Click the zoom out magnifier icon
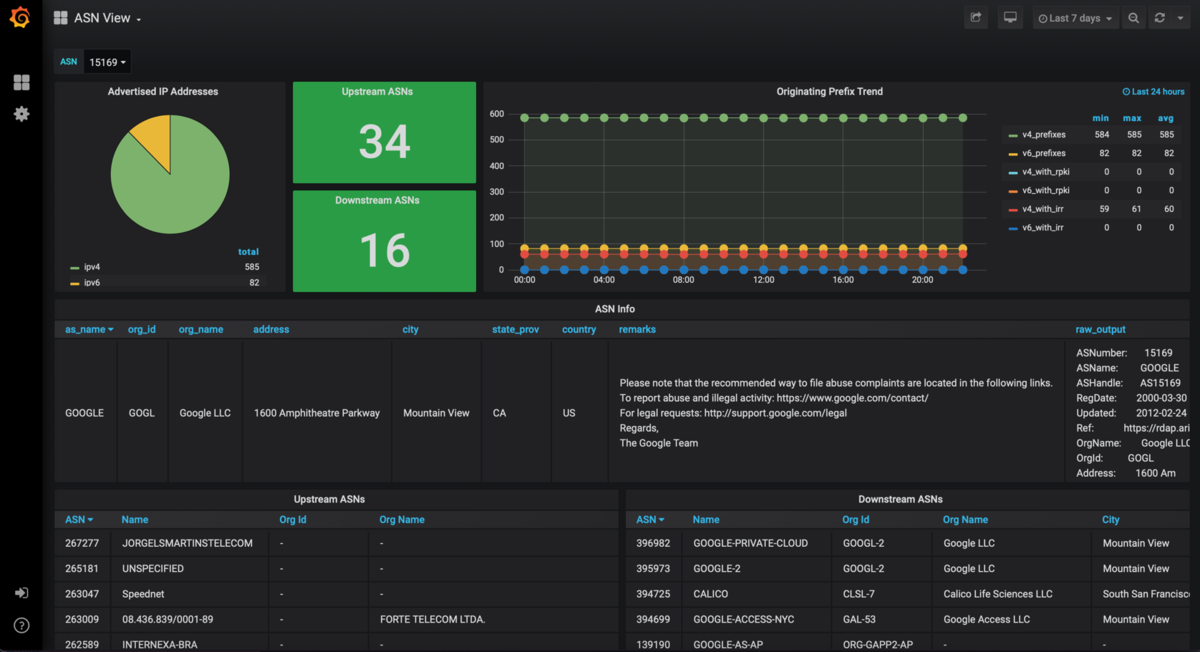The height and width of the screenshot is (652, 1200). [1133, 18]
